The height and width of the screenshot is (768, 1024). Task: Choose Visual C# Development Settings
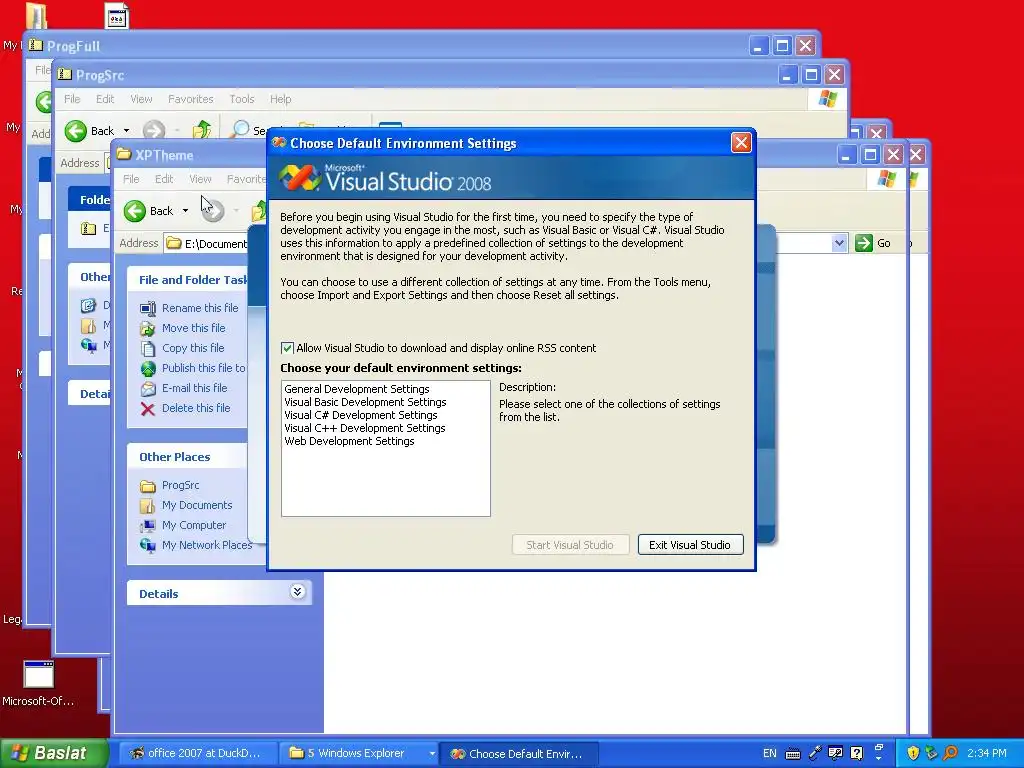(x=360, y=415)
